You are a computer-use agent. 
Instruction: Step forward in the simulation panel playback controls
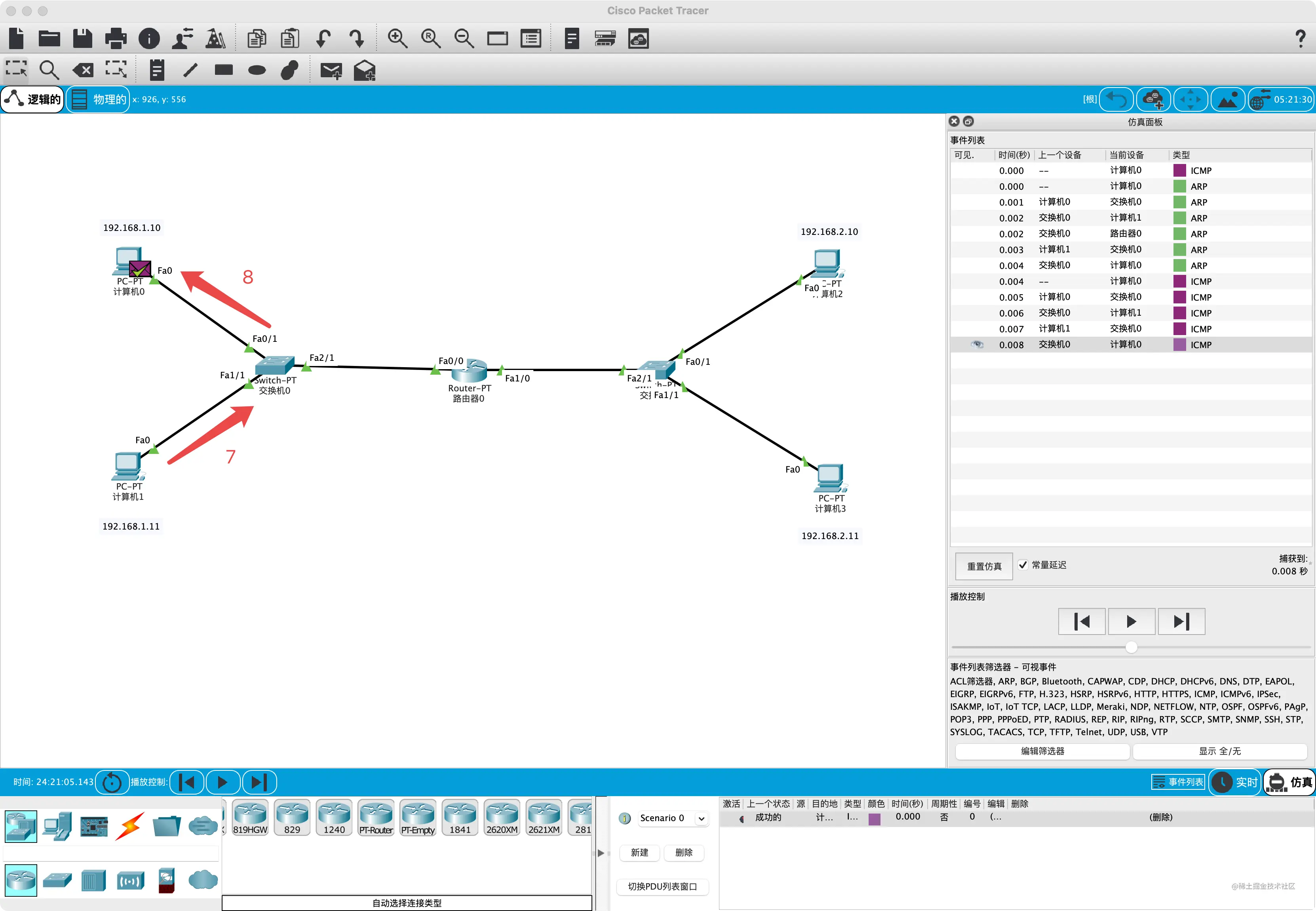pyautogui.click(x=1181, y=621)
